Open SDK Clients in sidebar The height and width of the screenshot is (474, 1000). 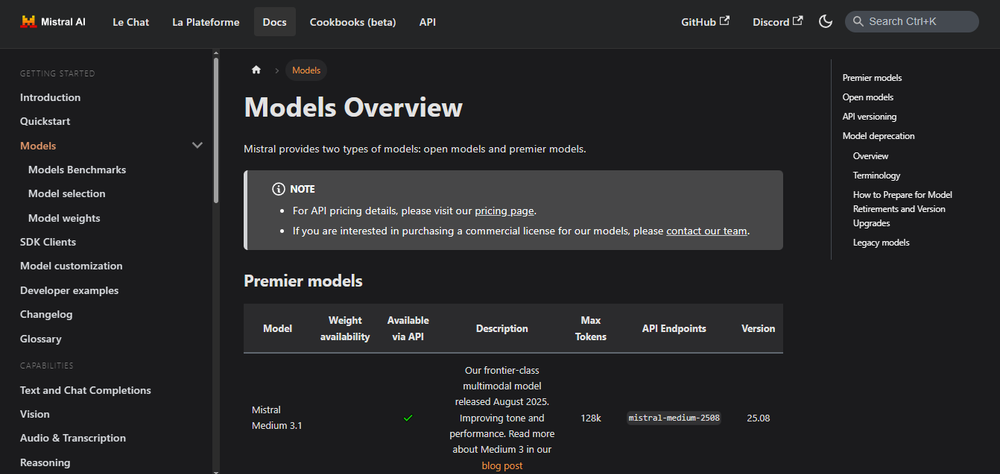point(48,242)
